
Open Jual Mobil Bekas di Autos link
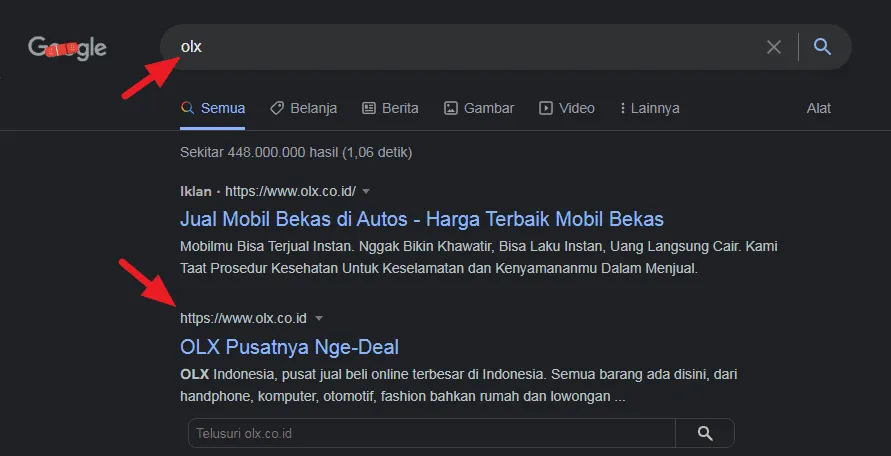pyautogui.click(x=422, y=219)
